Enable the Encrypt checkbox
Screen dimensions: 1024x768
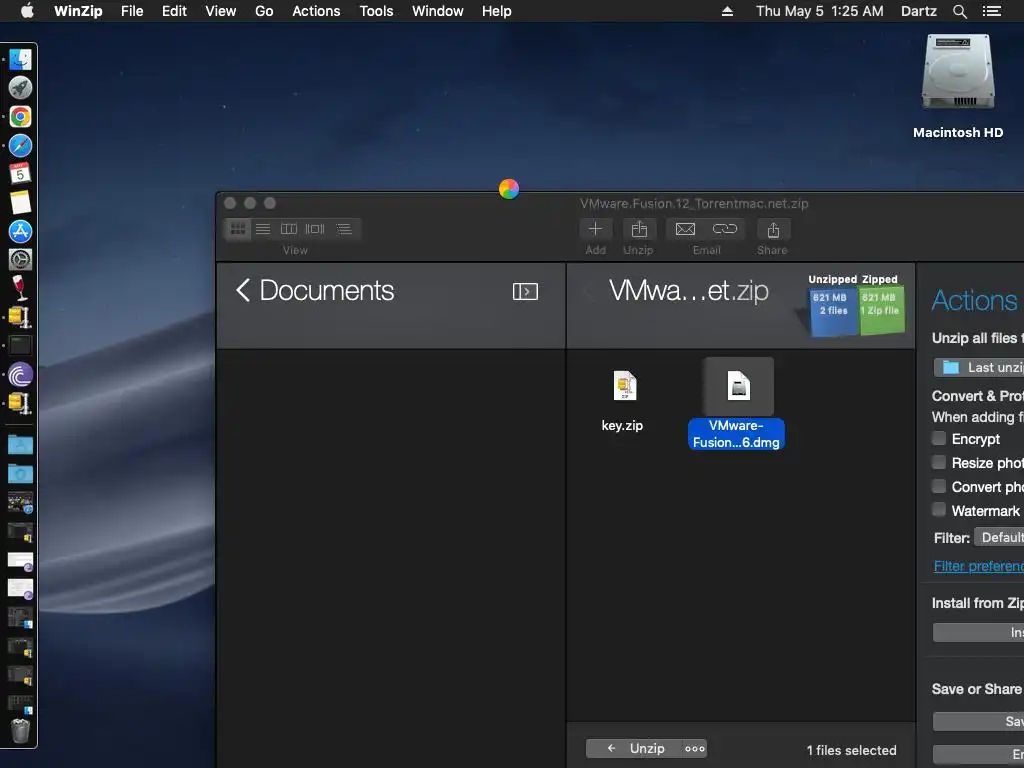(939, 438)
